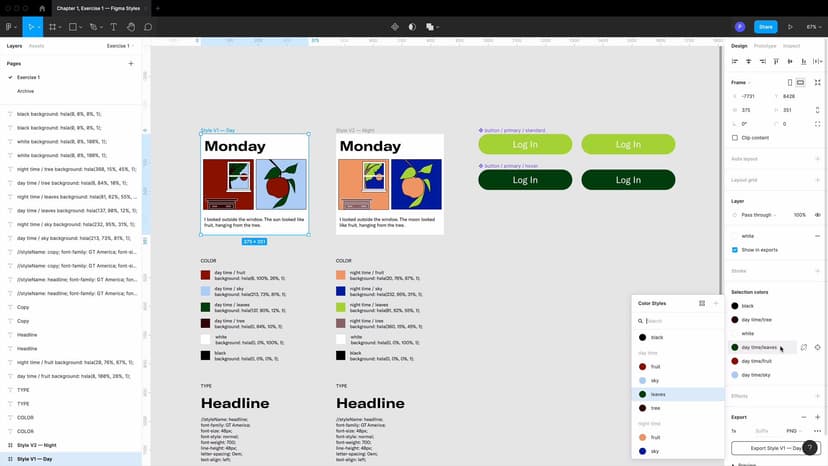This screenshot has height=466, width=828.
Task: Select the Hand tool
Action: (x=132, y=27)
